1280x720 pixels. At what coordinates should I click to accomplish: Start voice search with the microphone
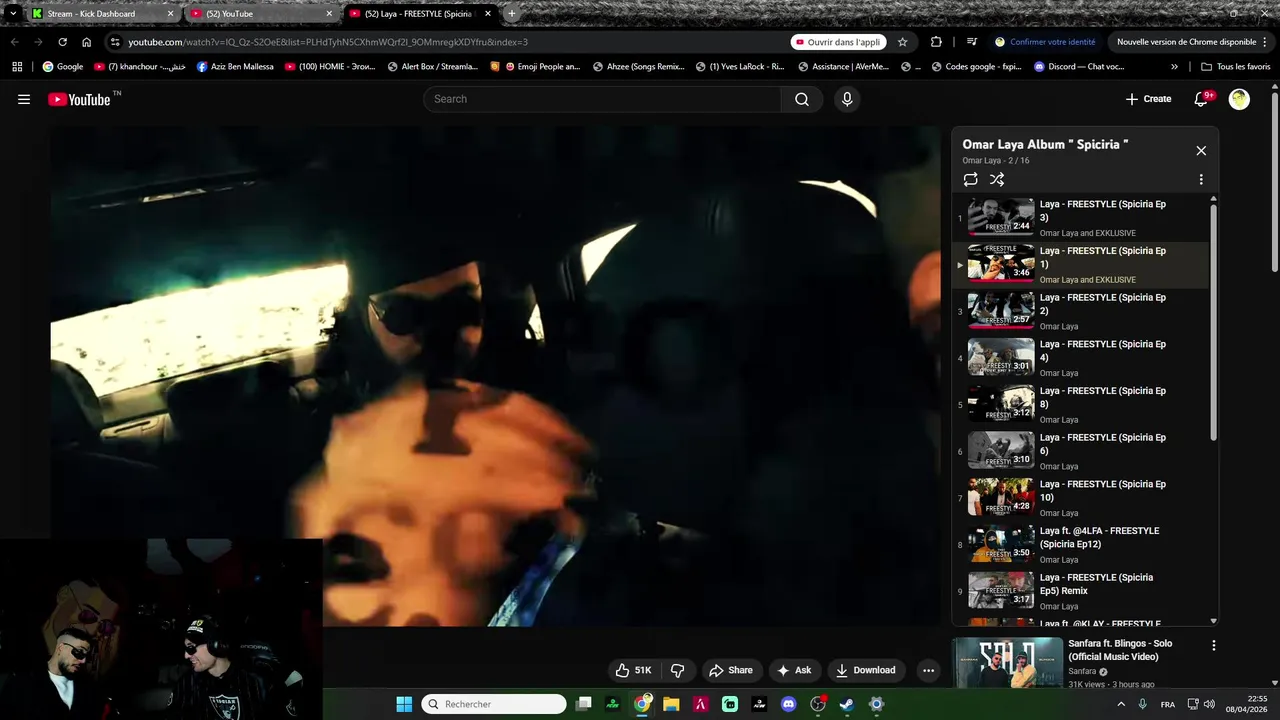(x=847, y=99)
